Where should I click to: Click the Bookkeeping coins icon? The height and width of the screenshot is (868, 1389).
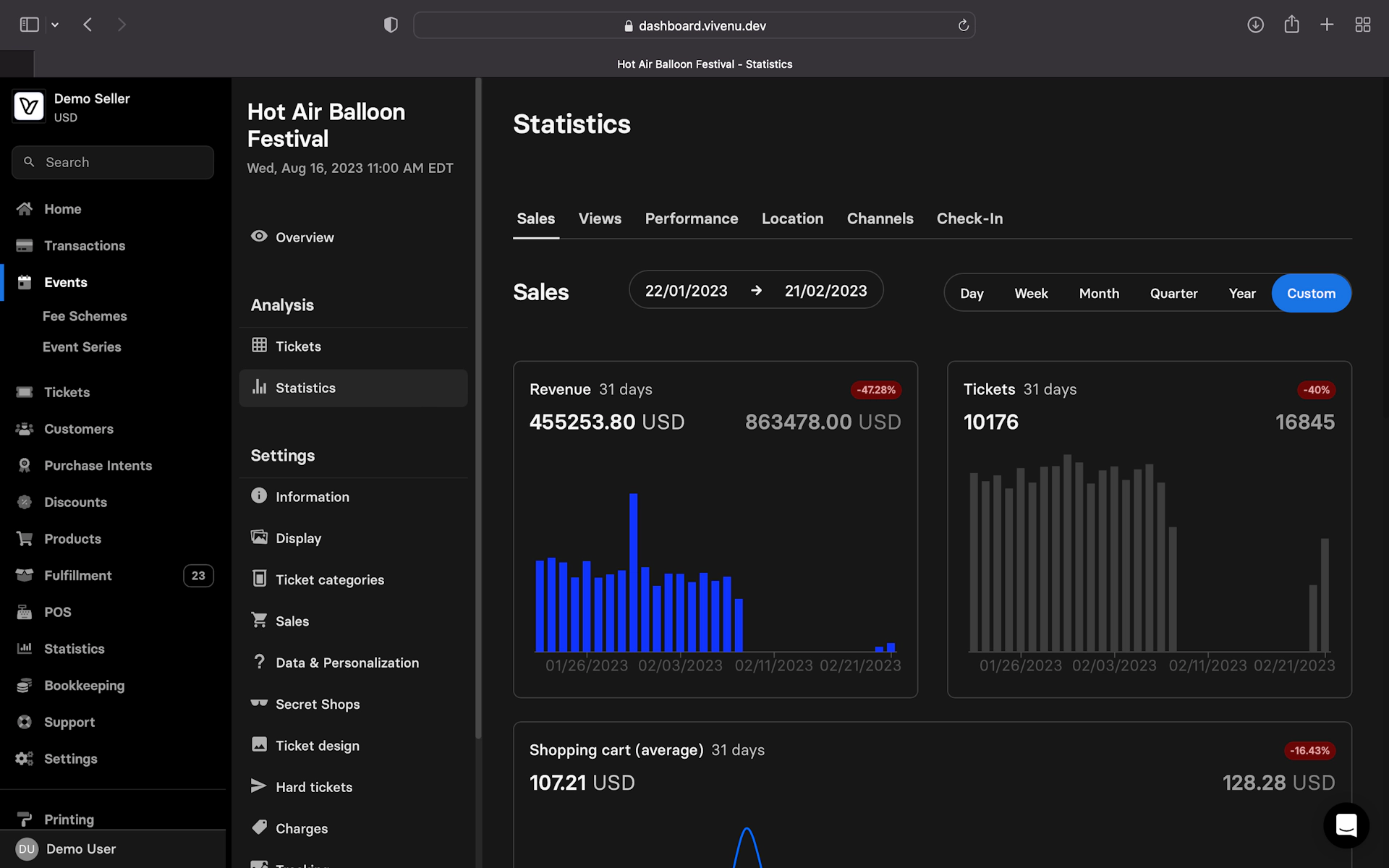click(25, 685)
